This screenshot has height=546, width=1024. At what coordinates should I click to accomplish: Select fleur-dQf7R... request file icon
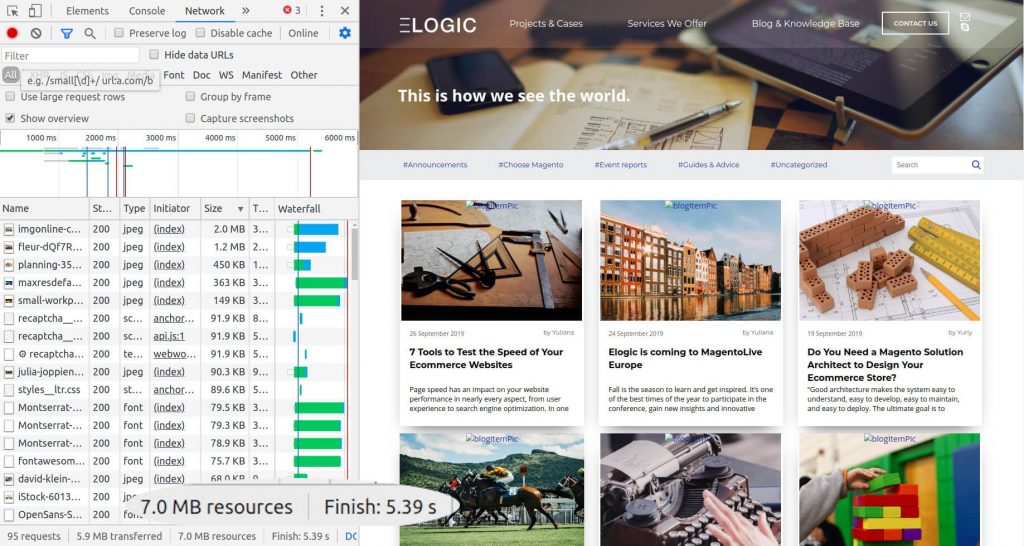[x=8, y=247]
